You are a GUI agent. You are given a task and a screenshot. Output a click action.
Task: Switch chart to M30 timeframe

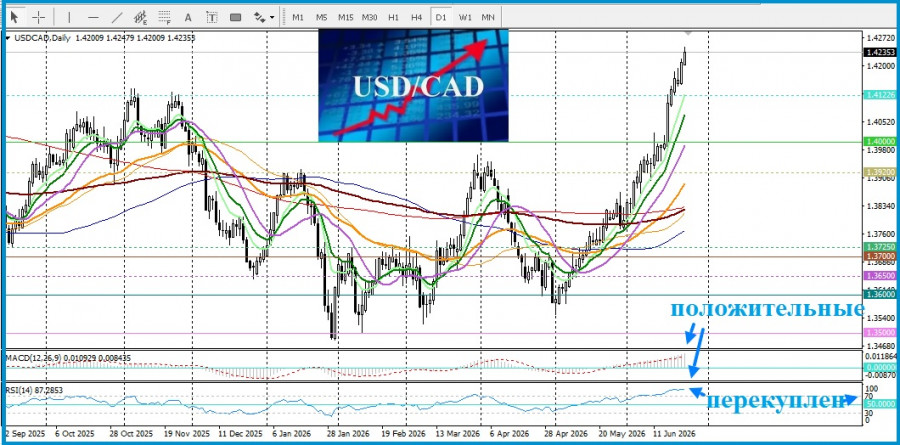[x=370, y=17]
